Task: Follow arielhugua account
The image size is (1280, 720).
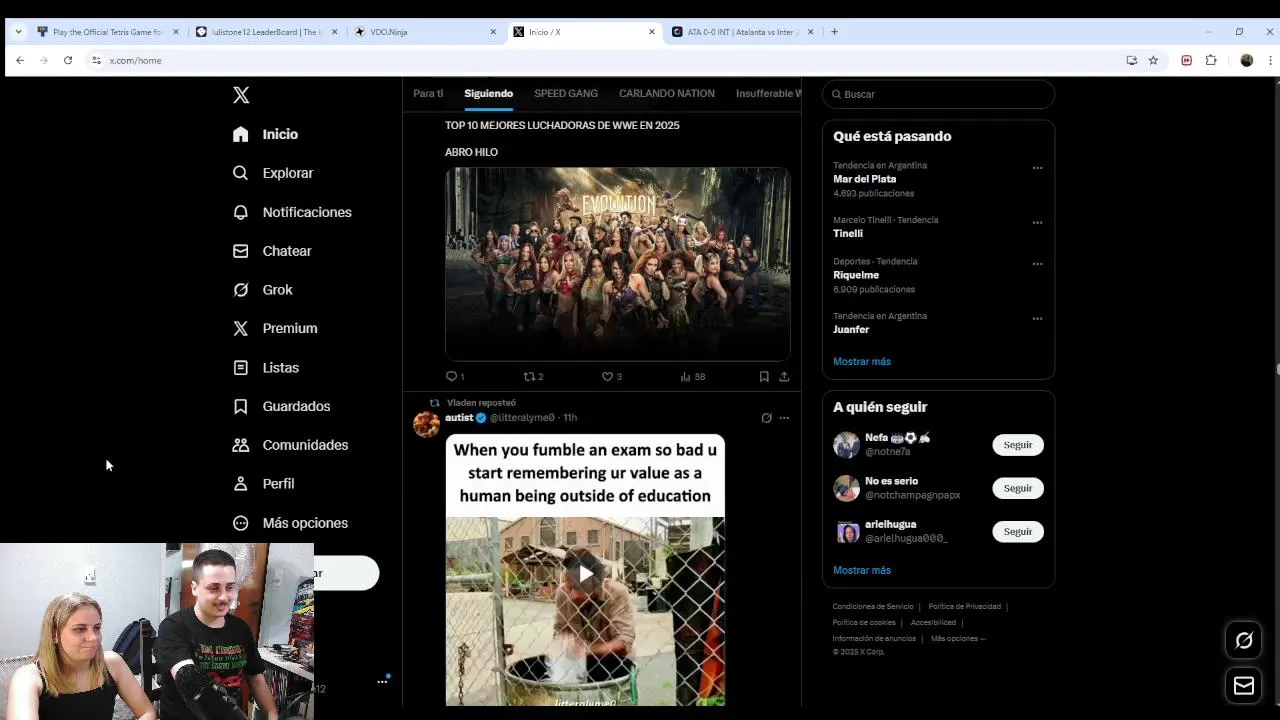Action: [x=1018, y=531]
